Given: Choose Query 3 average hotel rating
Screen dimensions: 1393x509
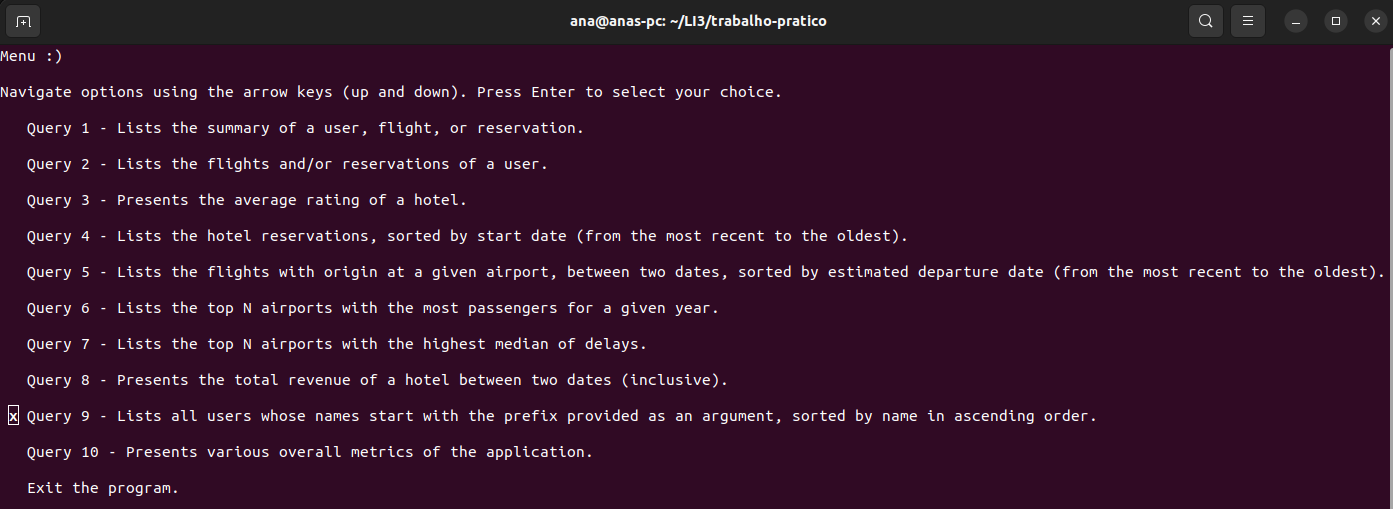Looking at the screenshot, I should point(247,200).
